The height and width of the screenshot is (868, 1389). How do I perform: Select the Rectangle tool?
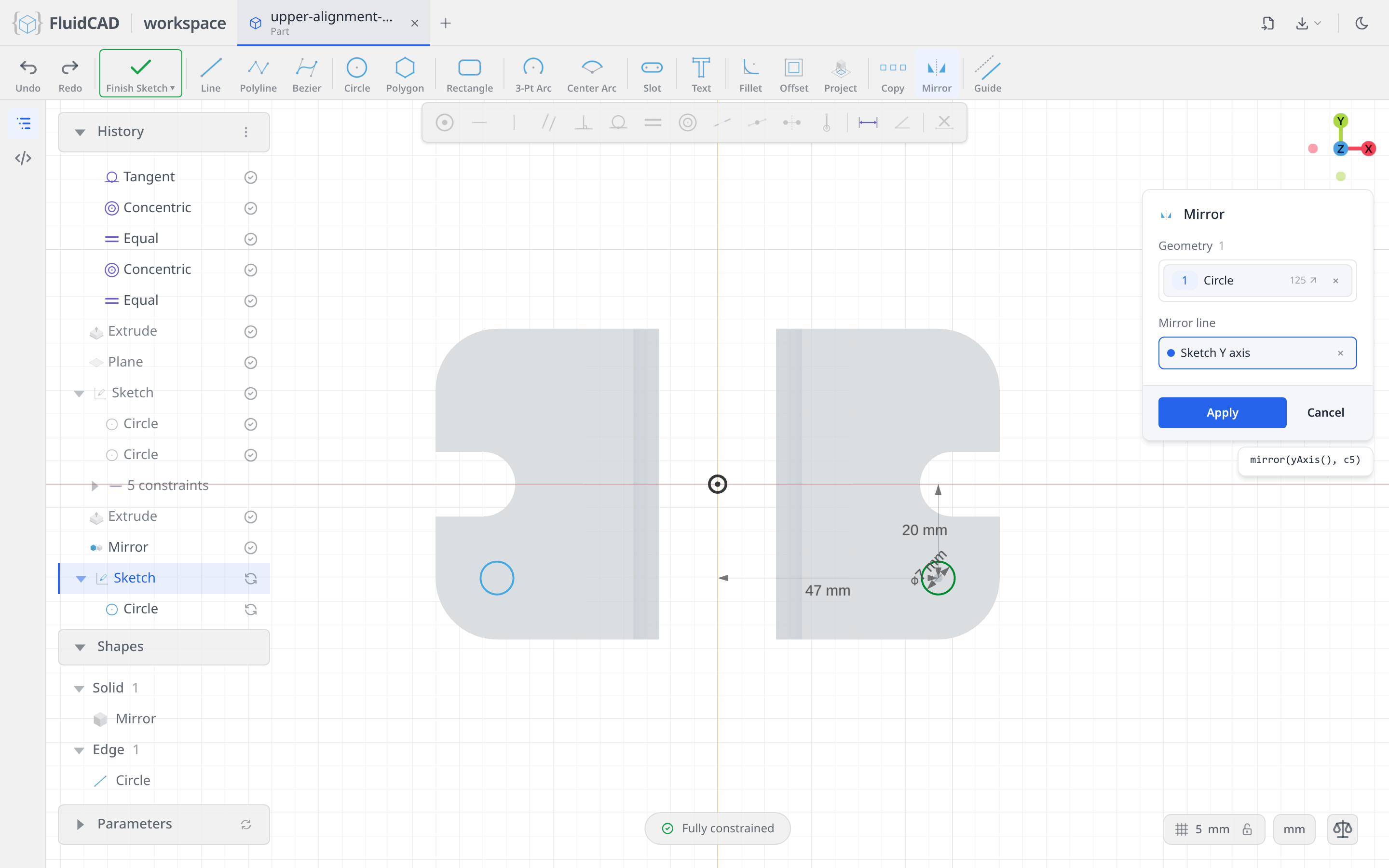click(x=469, y=75)
